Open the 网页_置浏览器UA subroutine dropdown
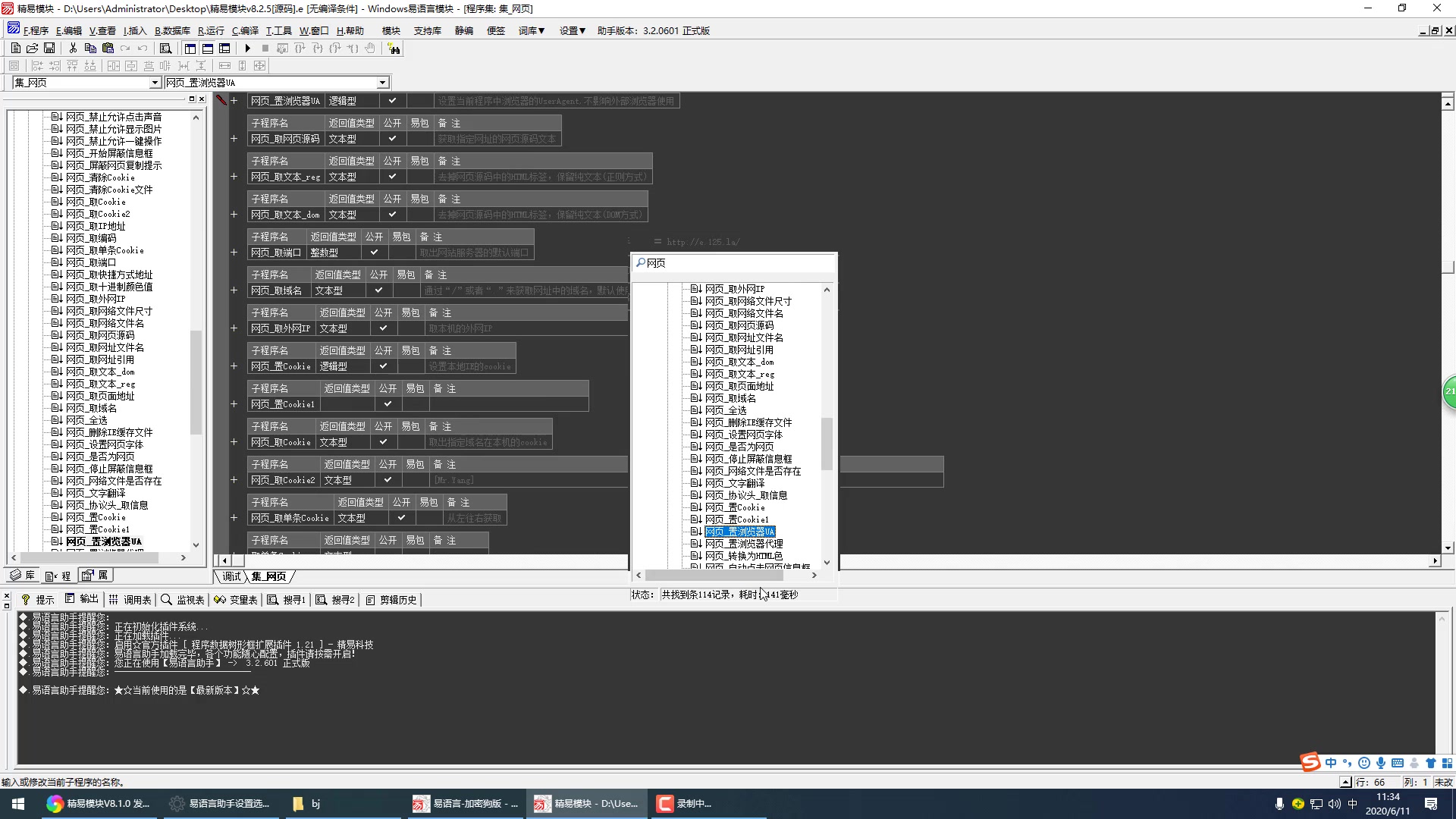 382,83
